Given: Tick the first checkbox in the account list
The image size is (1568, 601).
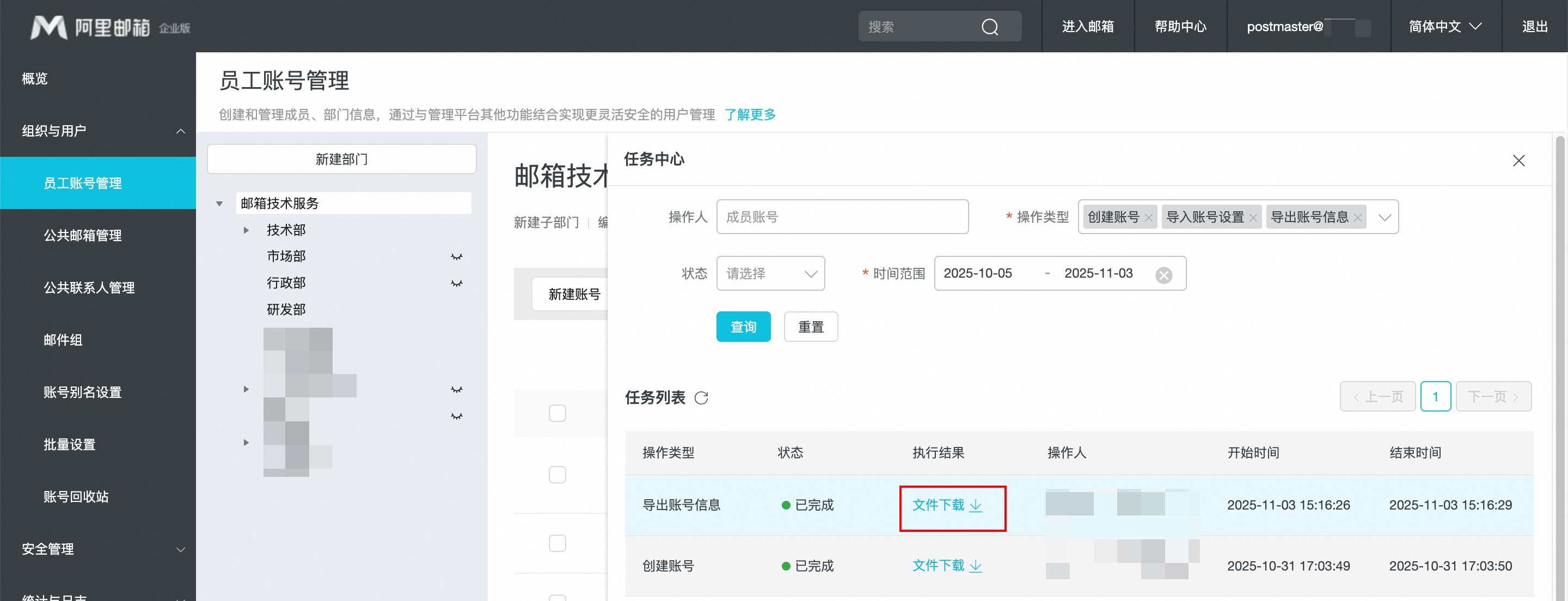Looking at the screenshot, I should (557, 413).
